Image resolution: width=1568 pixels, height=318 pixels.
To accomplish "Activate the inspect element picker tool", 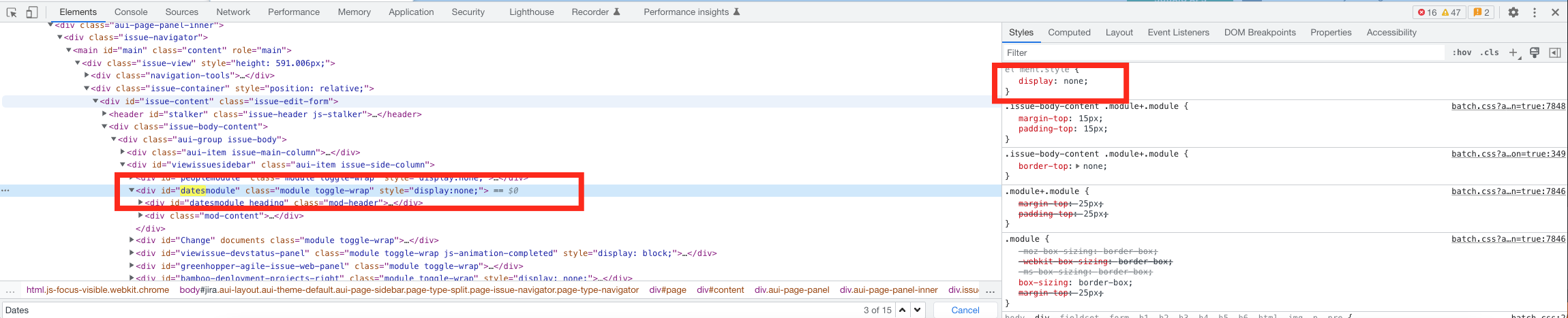I will 12,12.
